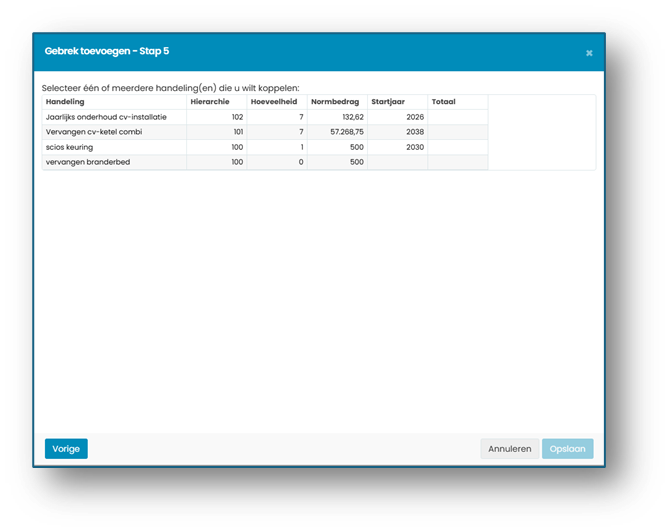The width and height of the screenshot is (670, 532).
Task: Click the Normbedrag 500 in scios keuring row
Action: click(x=357, y=147)
